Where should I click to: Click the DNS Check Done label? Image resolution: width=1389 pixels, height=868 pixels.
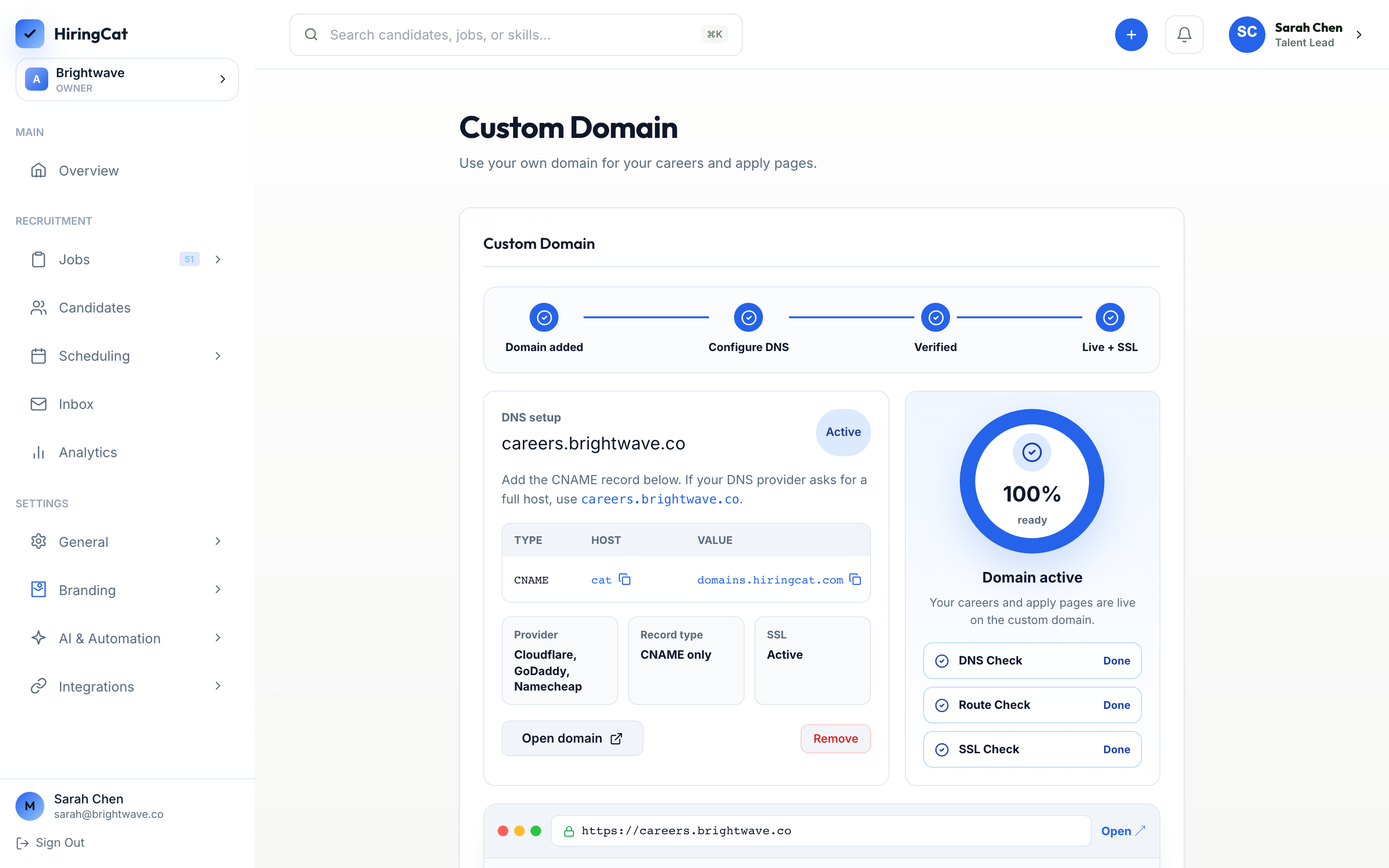click(1117, 661)
